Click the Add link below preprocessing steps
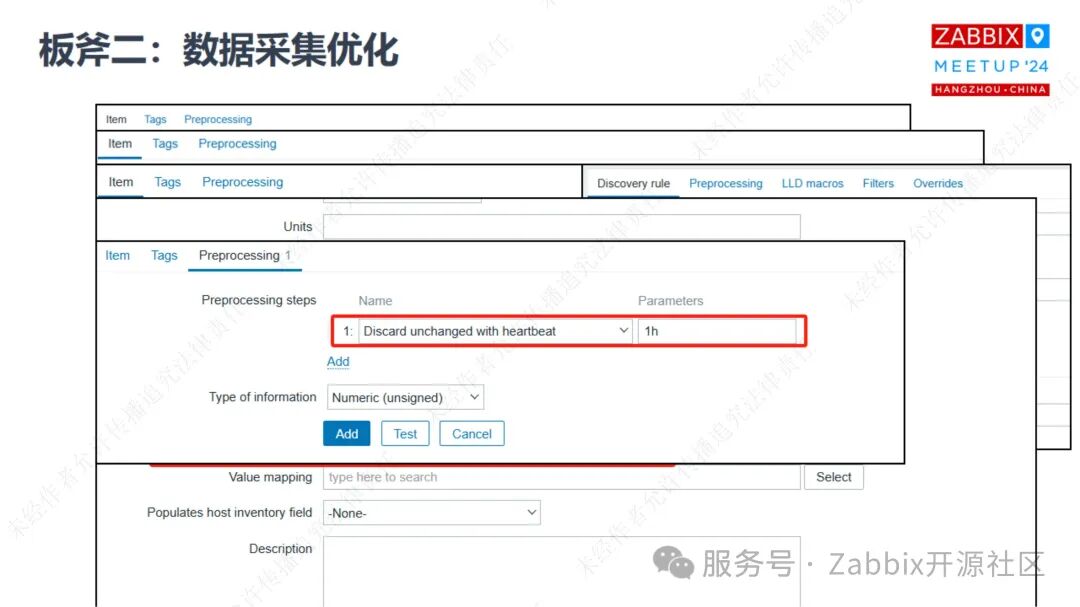Image resolution: width=1080 pixels, height=607 pixels. click(x=338, y=361)
